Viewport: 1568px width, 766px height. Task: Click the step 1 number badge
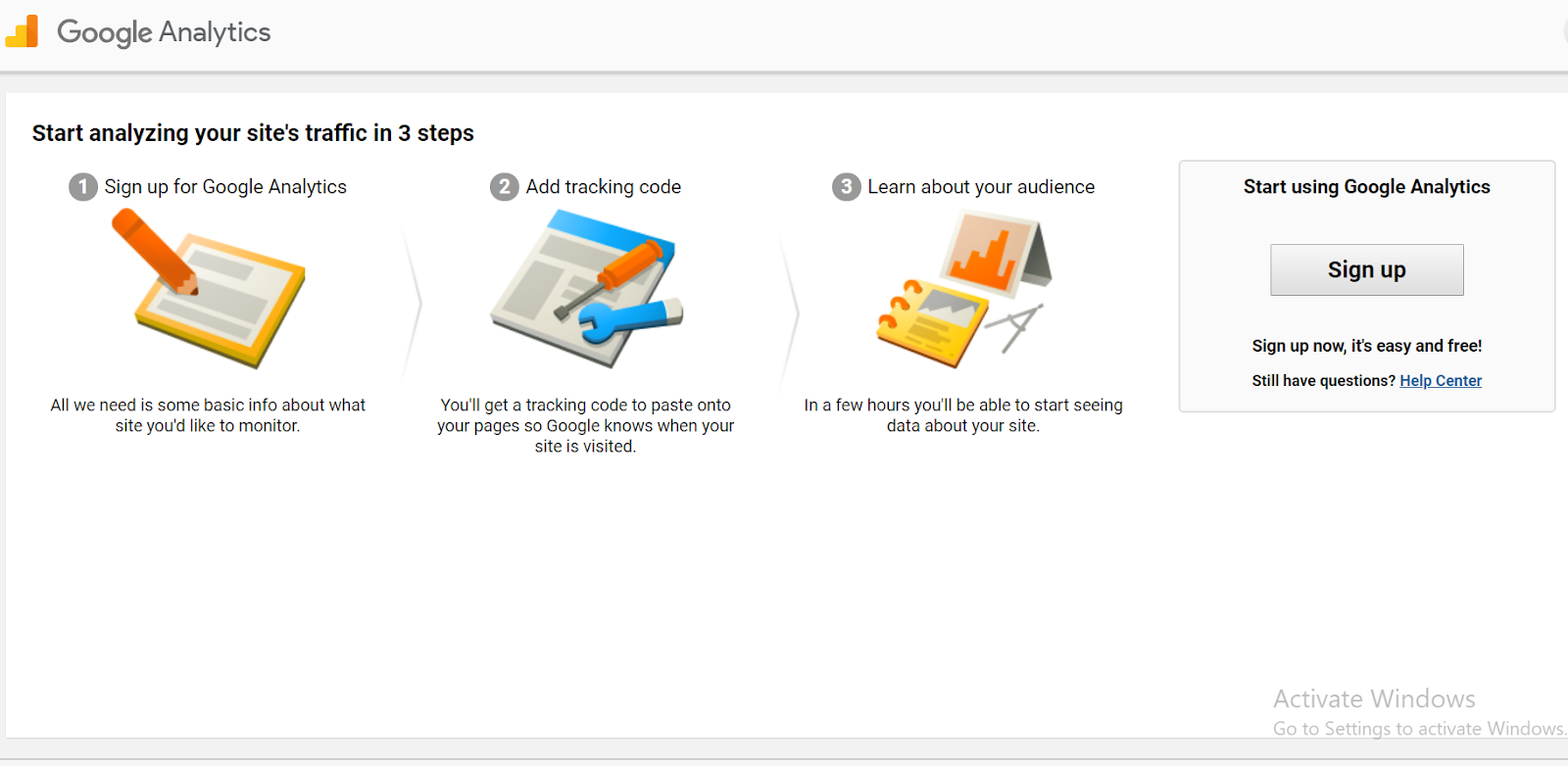tap(82, 186)
